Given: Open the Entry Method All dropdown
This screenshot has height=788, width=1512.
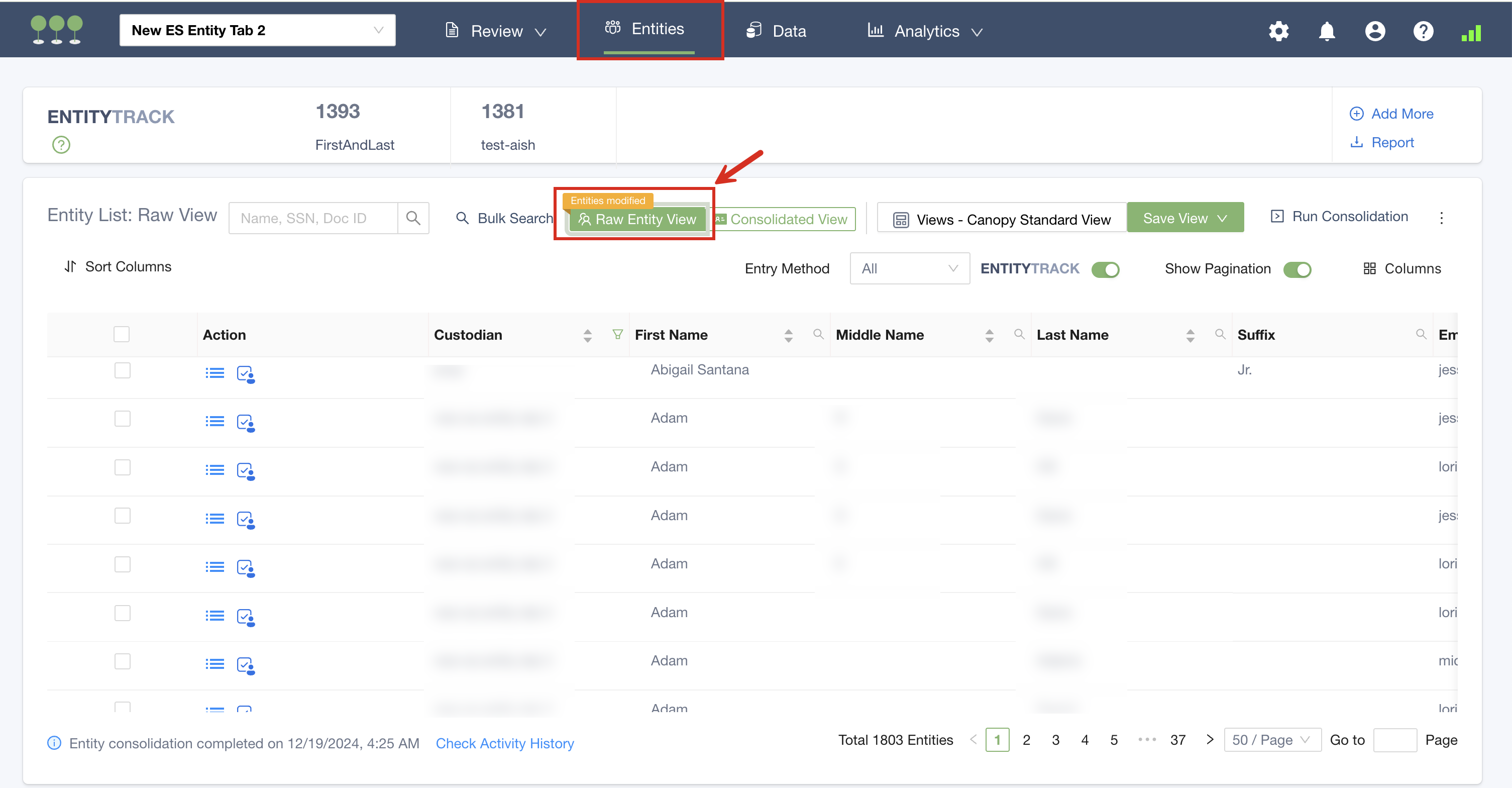Looking at the screenshot, I should point(909,269).
